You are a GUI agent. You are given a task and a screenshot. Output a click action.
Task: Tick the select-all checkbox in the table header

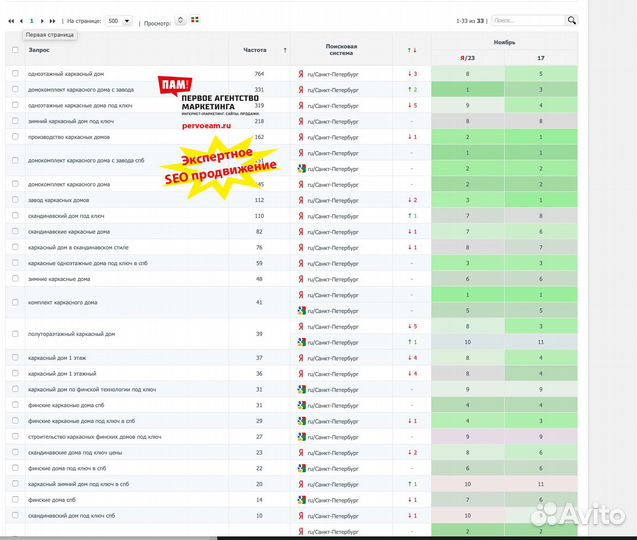15,49
